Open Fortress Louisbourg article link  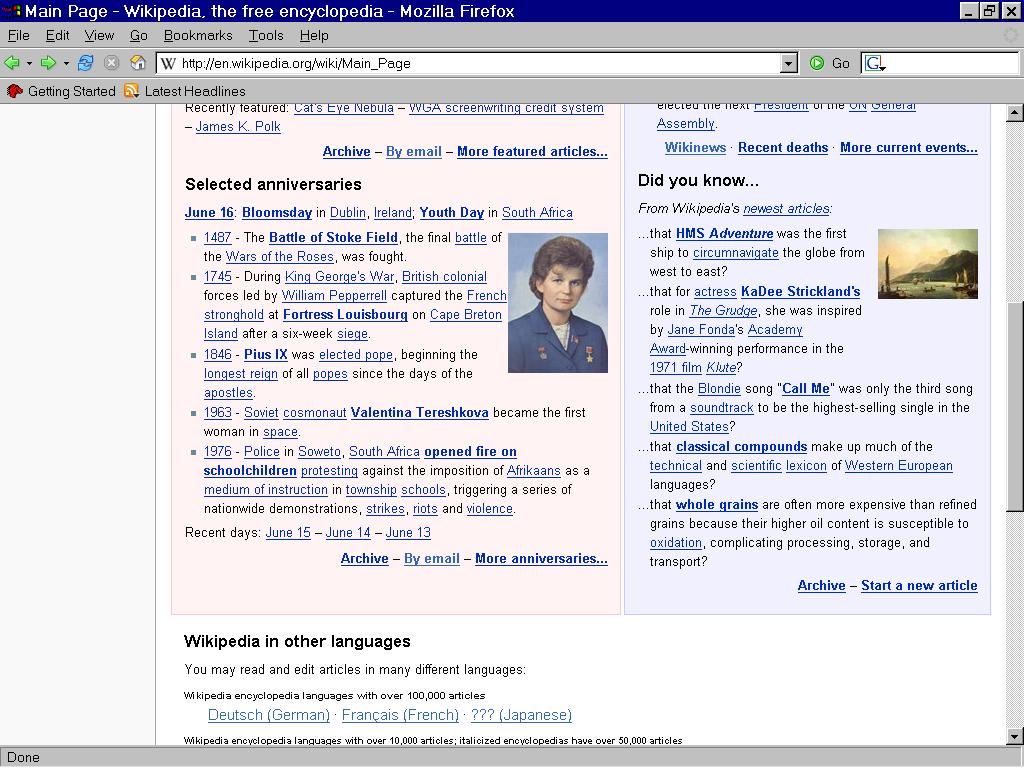(345, 314)
